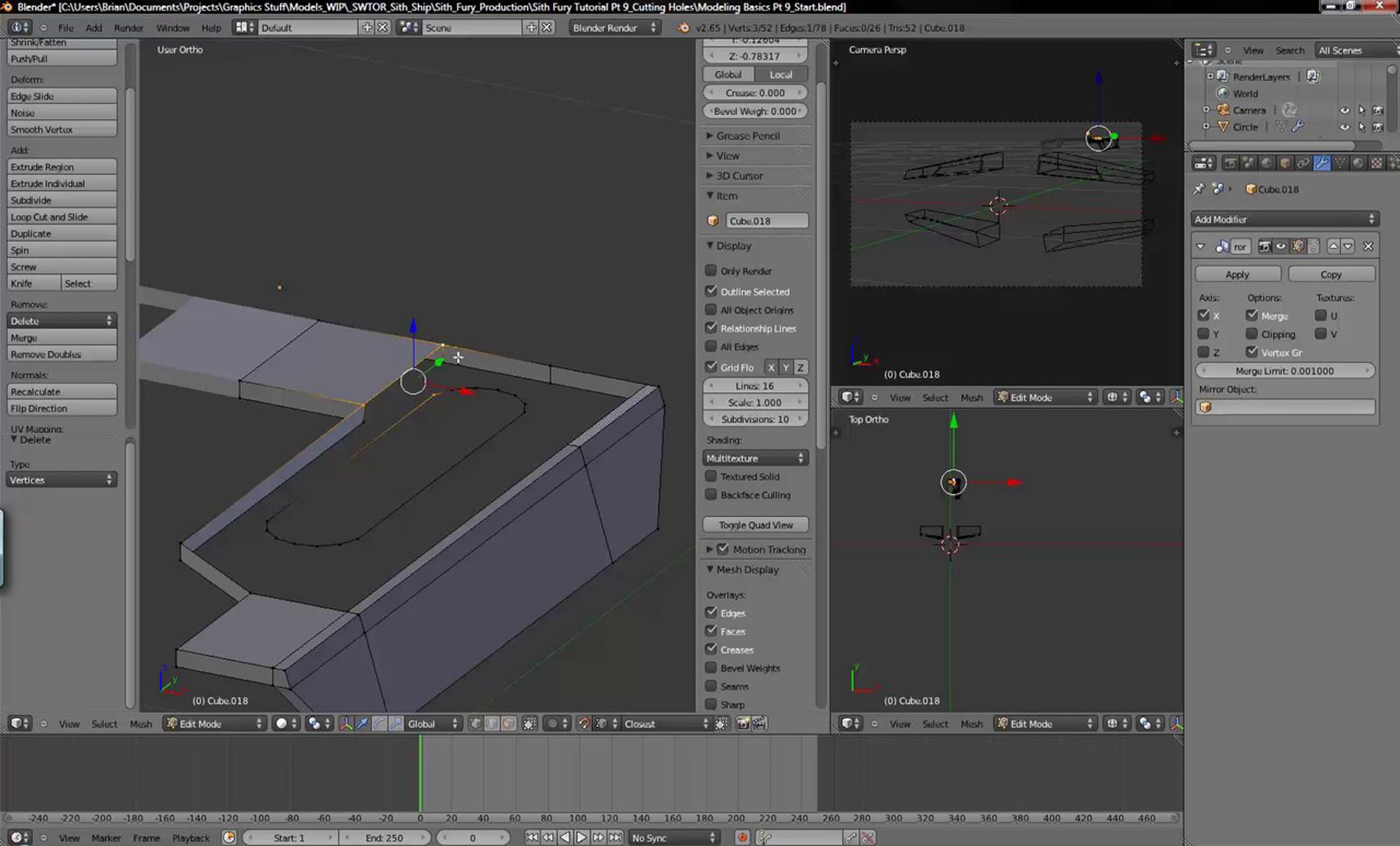This screenshot has height=846, width=1400.
Task: Enable the Clipping option in Mirror modifier
Action: click(x=1252, y=334)
